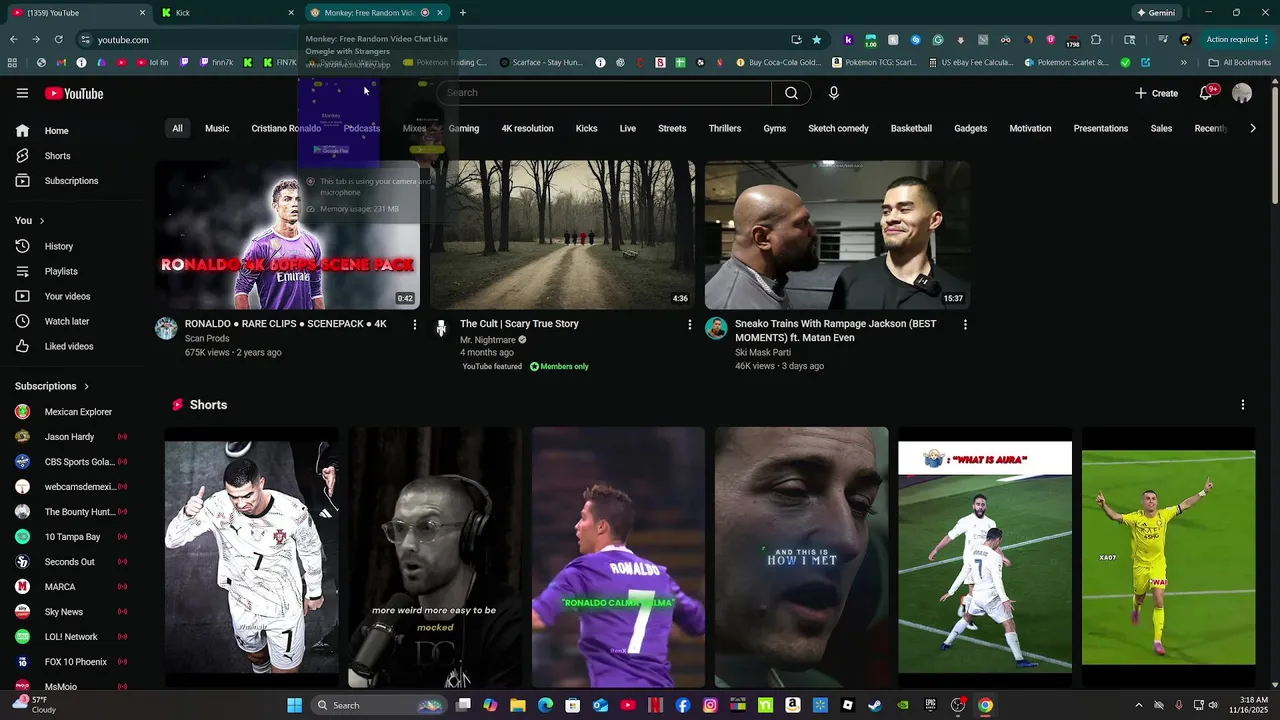Open options for Sneako Trains video
1280x720 pixels.
point(965,325)
